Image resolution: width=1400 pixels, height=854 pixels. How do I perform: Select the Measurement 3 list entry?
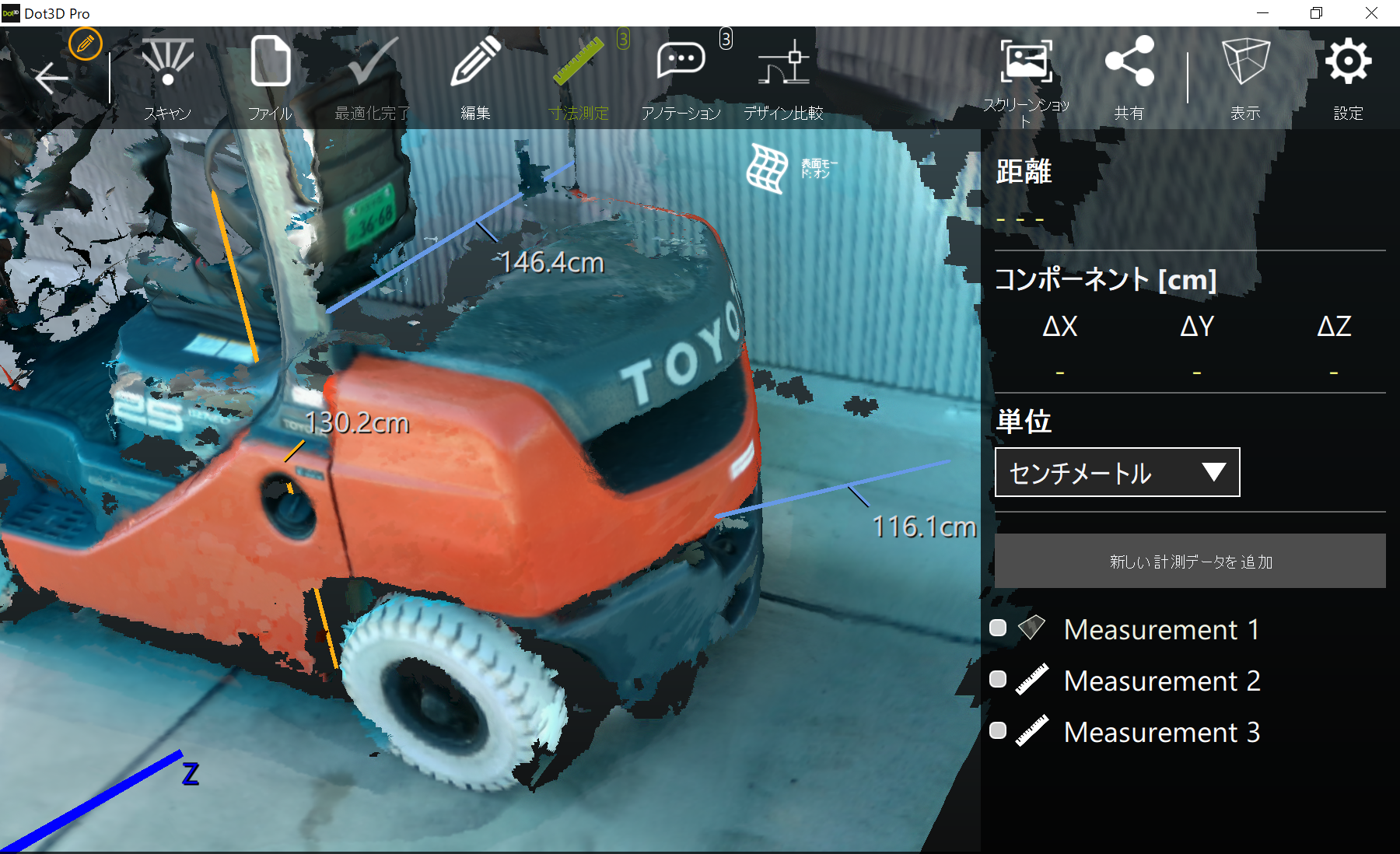point(1162,732)
